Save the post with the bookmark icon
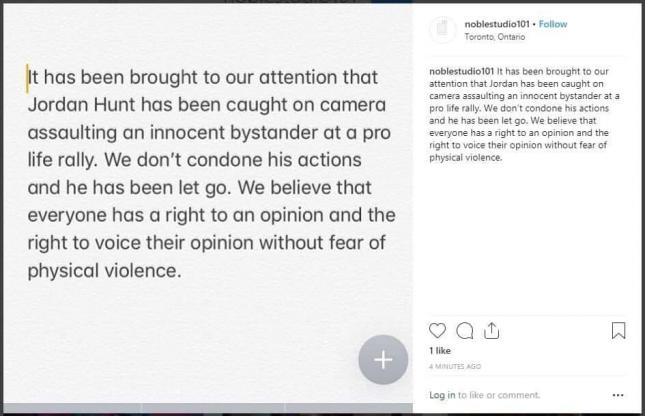Image resolution: width=645 pixels, height=416 pixels. pos(619,331)
